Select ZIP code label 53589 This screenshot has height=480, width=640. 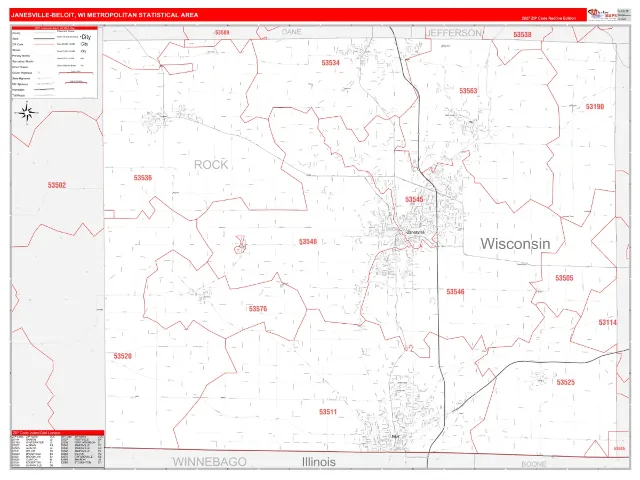tap(222, 32)
